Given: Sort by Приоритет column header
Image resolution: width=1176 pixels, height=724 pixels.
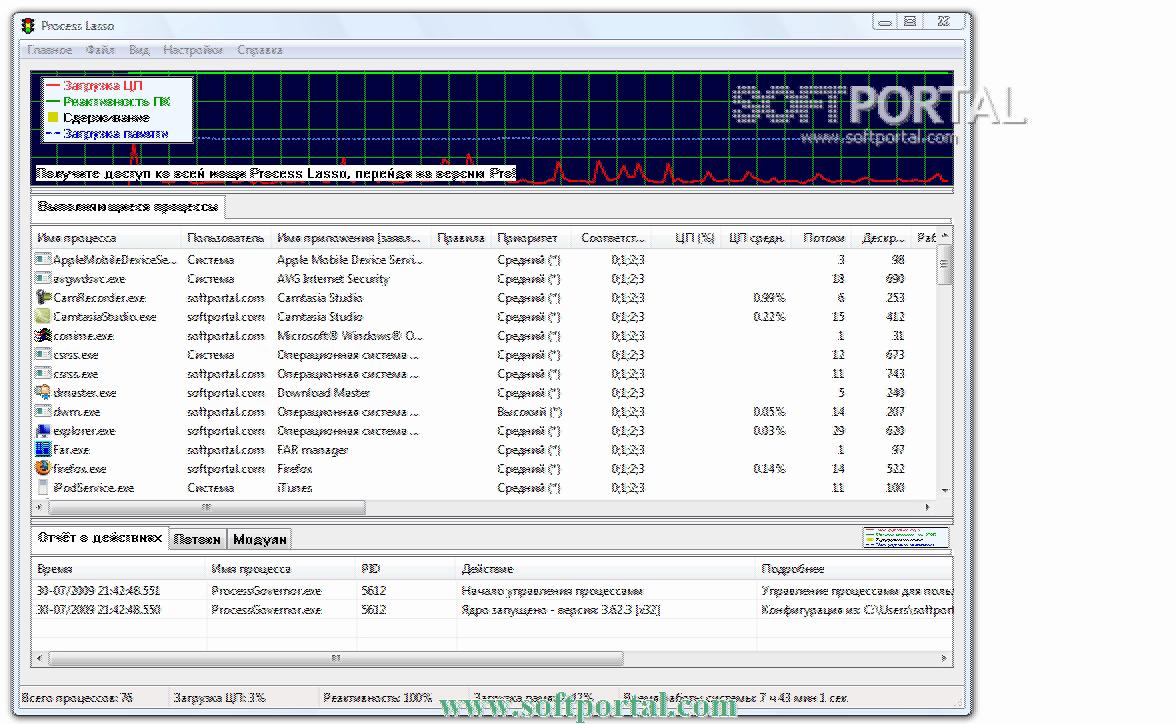Looking at the screenshot, I should [529, 238].
